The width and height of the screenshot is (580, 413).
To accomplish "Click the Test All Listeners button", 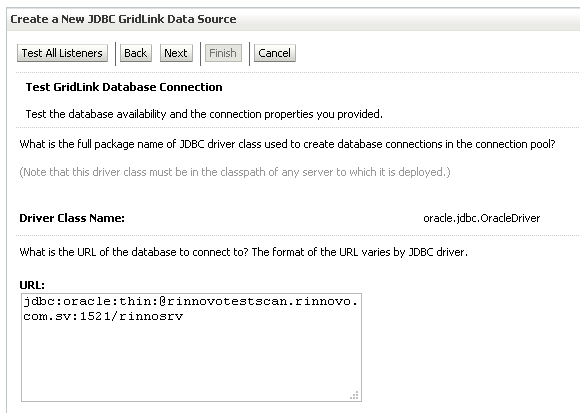I will coord(62,53).
